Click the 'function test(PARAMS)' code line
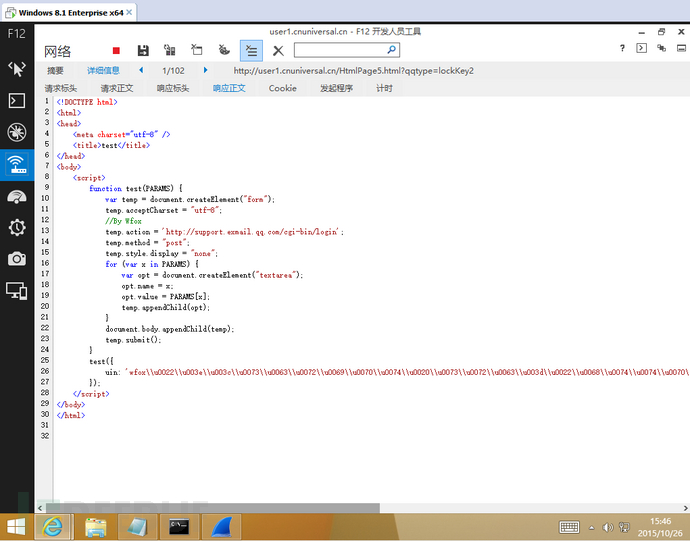The image size is (690, 541). tap(136, 188)
